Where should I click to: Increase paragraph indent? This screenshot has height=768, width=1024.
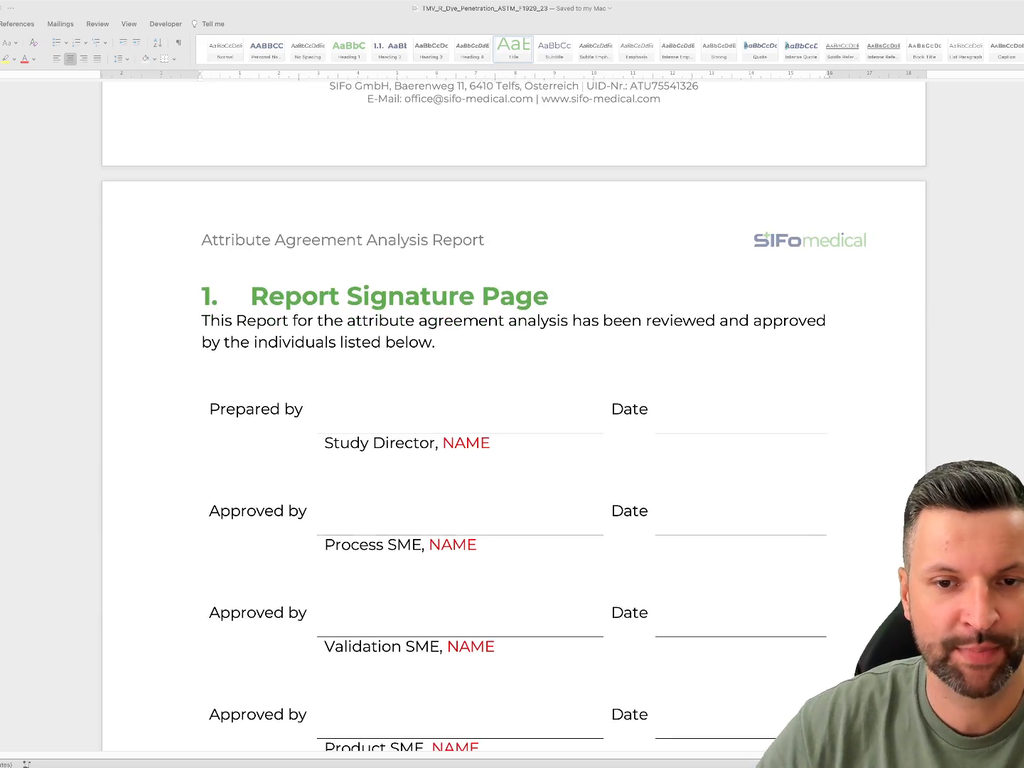136,42
